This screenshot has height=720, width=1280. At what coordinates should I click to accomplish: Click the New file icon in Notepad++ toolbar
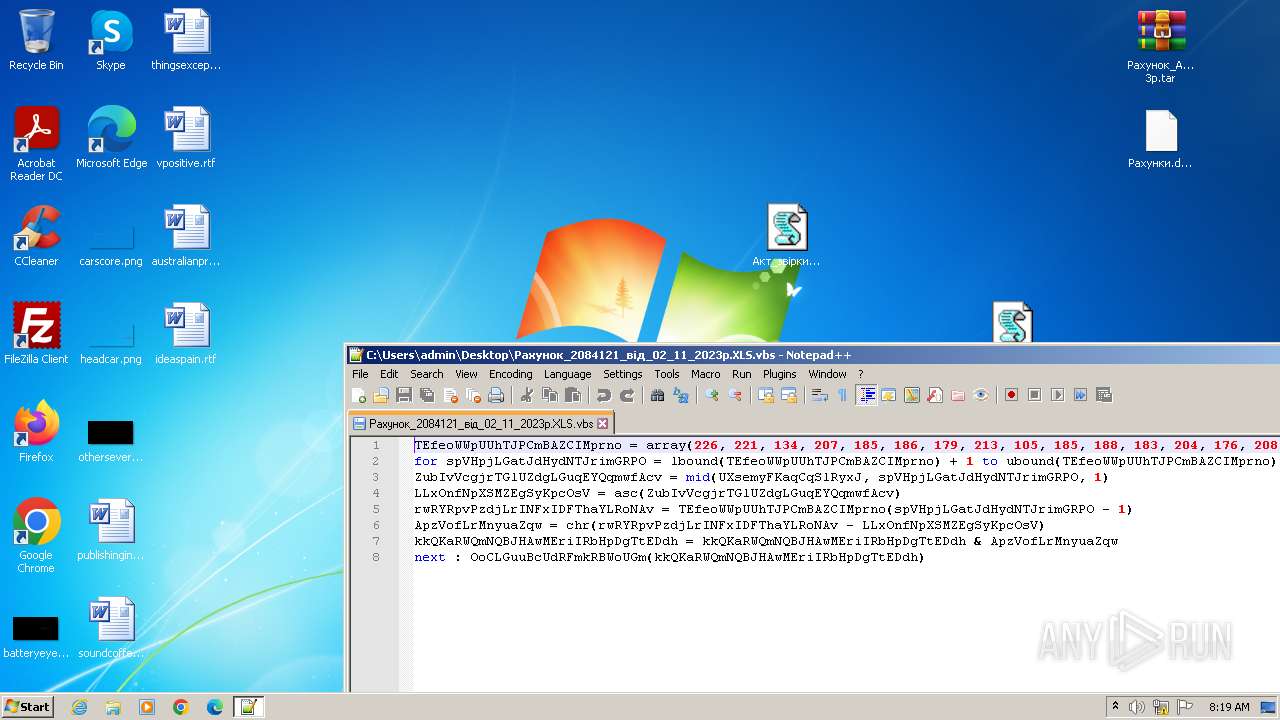[x=358, y=395]
